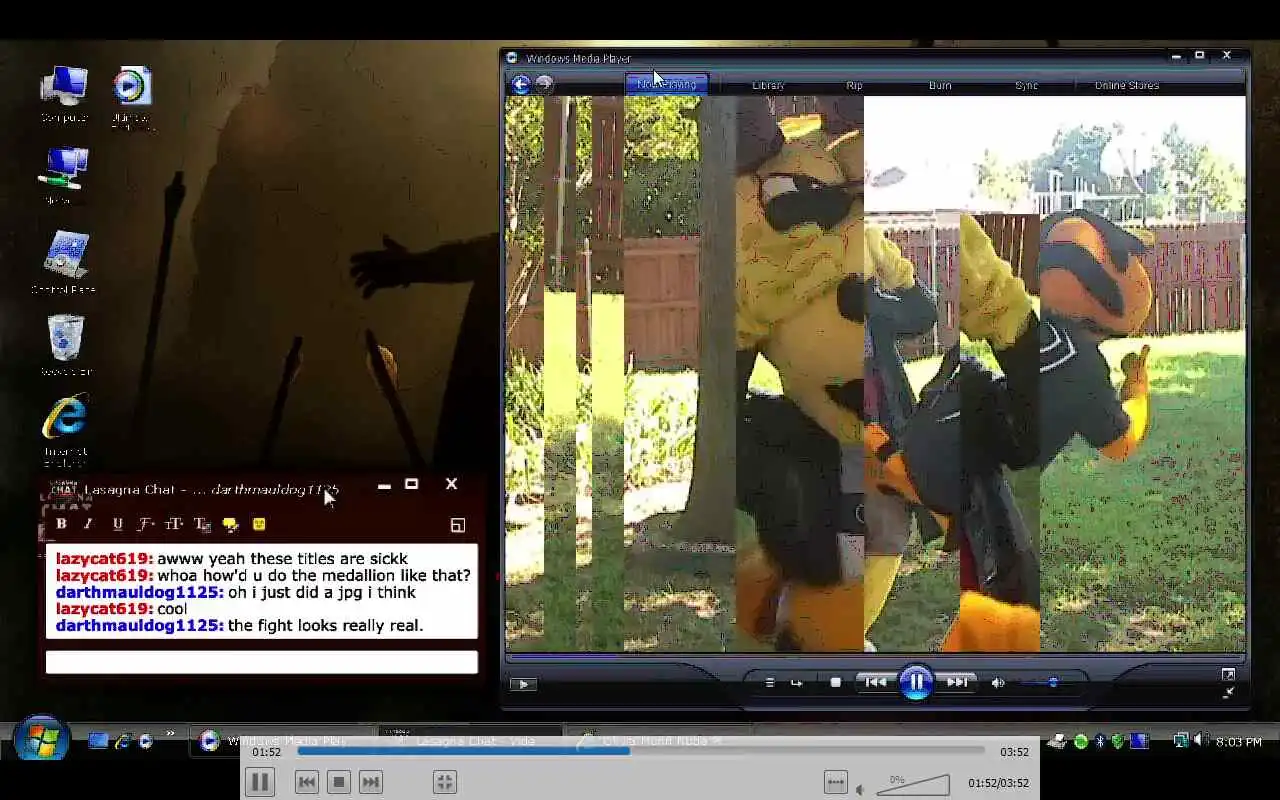Image resolution: width=1280 pixels, height=800 pixels.
Task: Click the yellow chat bubbles icon
Action: point(231,524)
